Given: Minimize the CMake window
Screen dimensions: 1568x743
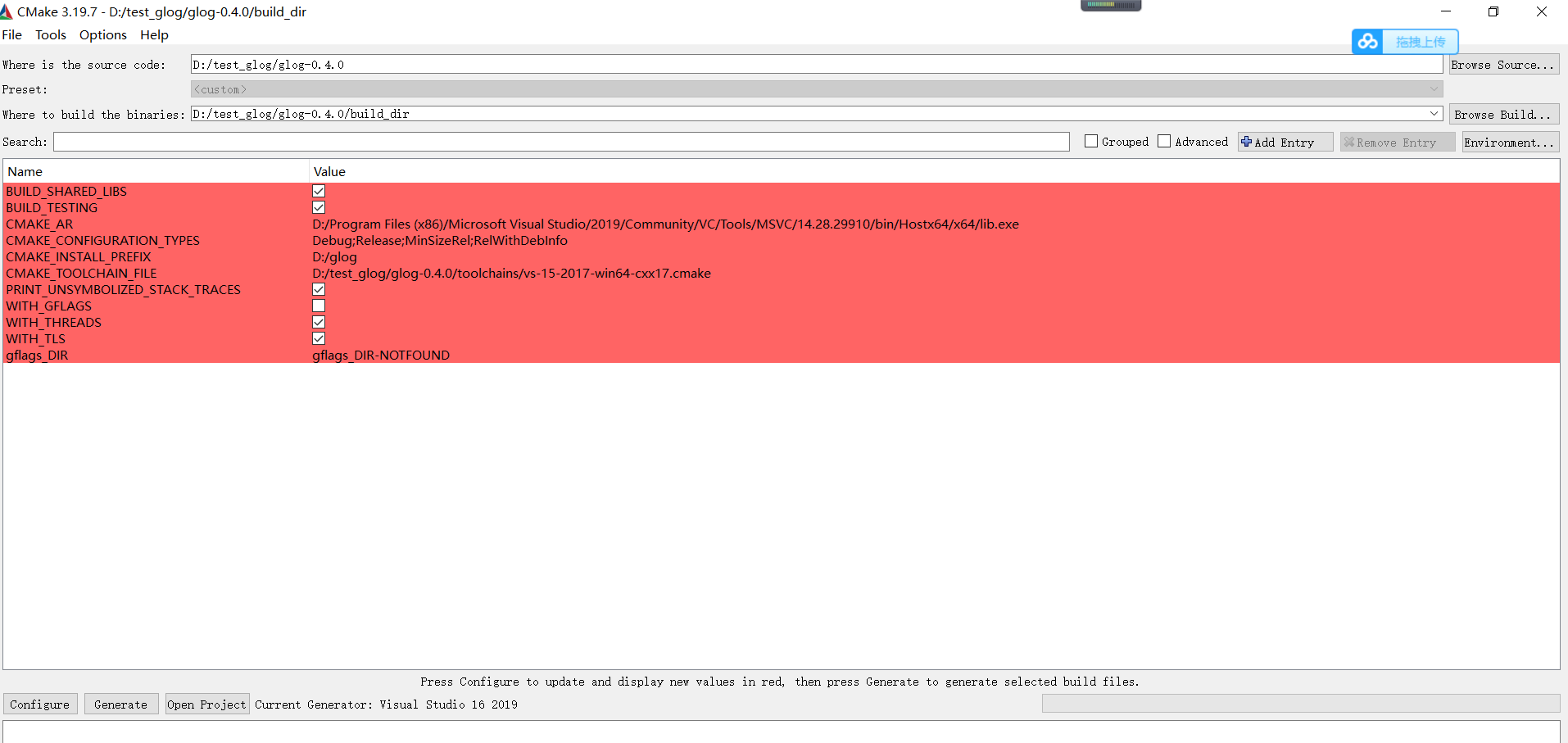Looking at the screenshot, I should (x=1446, y=11).
